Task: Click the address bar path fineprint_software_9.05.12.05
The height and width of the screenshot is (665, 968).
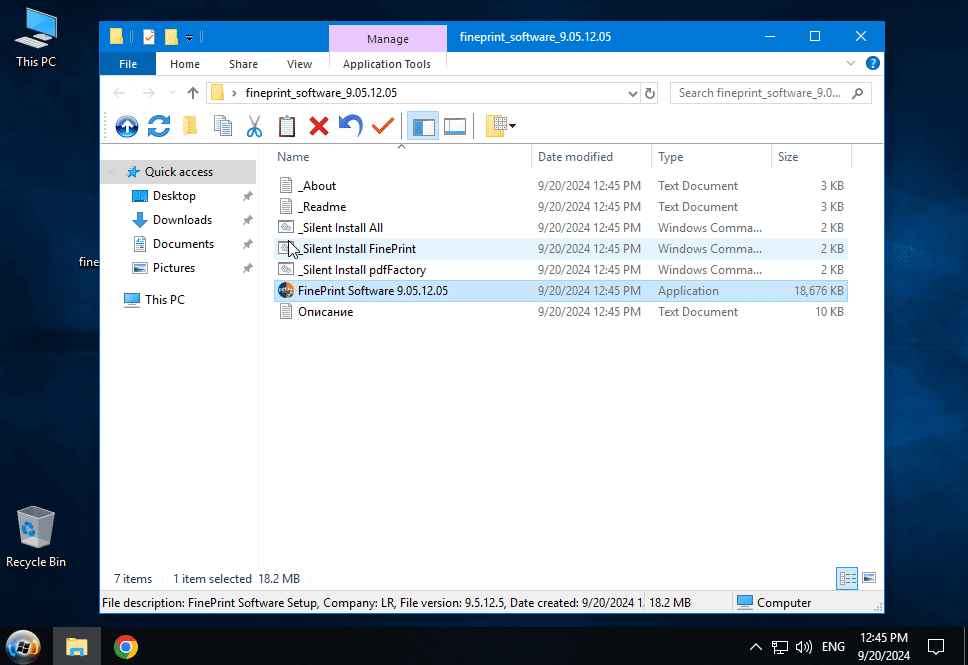Action: point(321,93)
